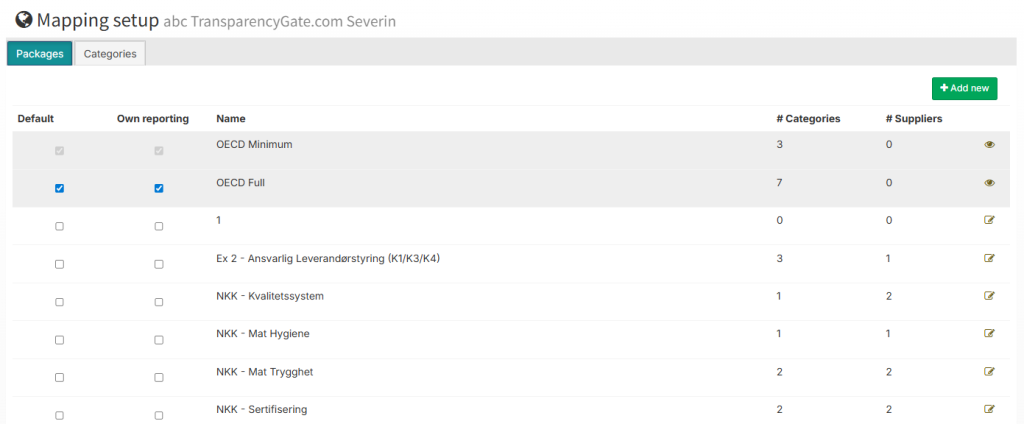
Task: Edit the NKK - Mat Trygghet package
Action: 989,372
